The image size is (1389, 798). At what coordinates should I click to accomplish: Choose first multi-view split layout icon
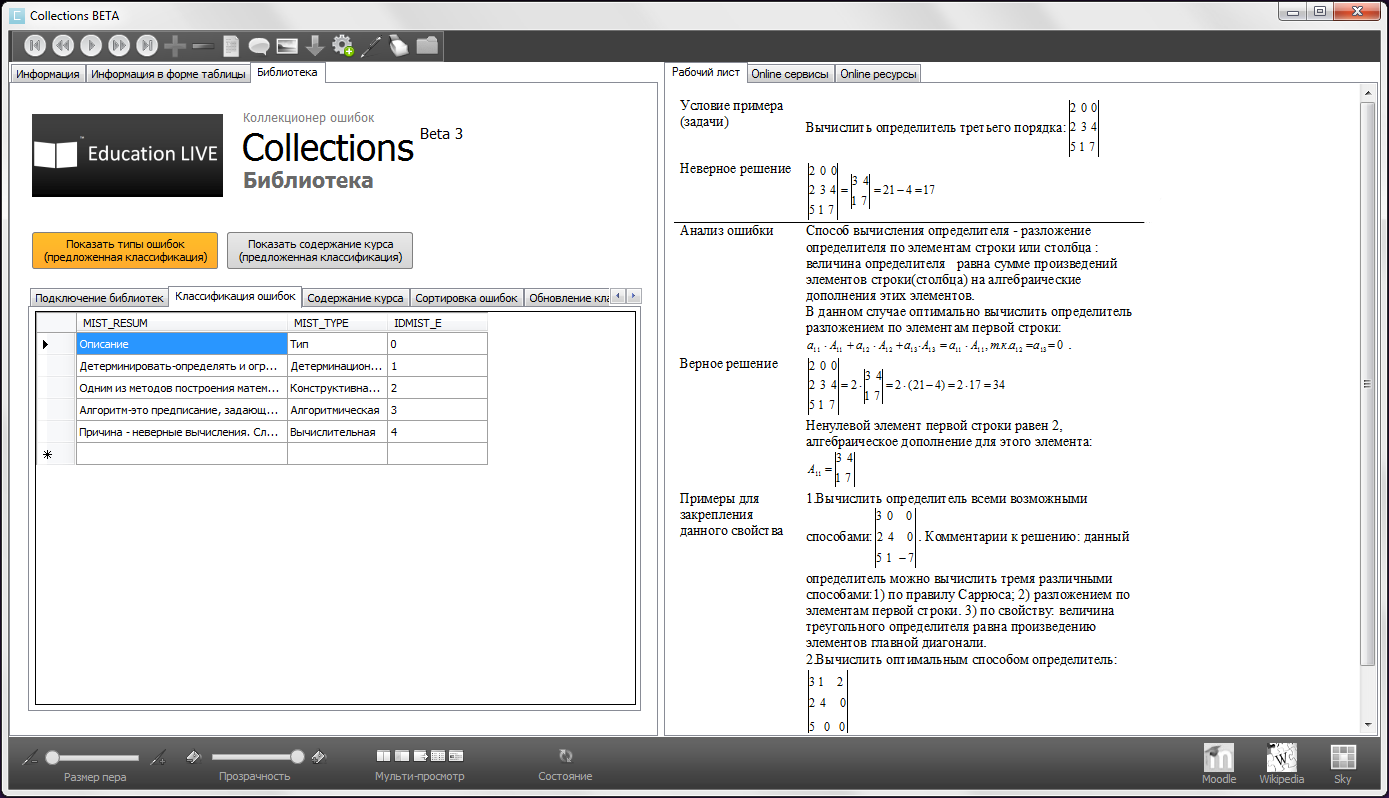tap(383, 756)
